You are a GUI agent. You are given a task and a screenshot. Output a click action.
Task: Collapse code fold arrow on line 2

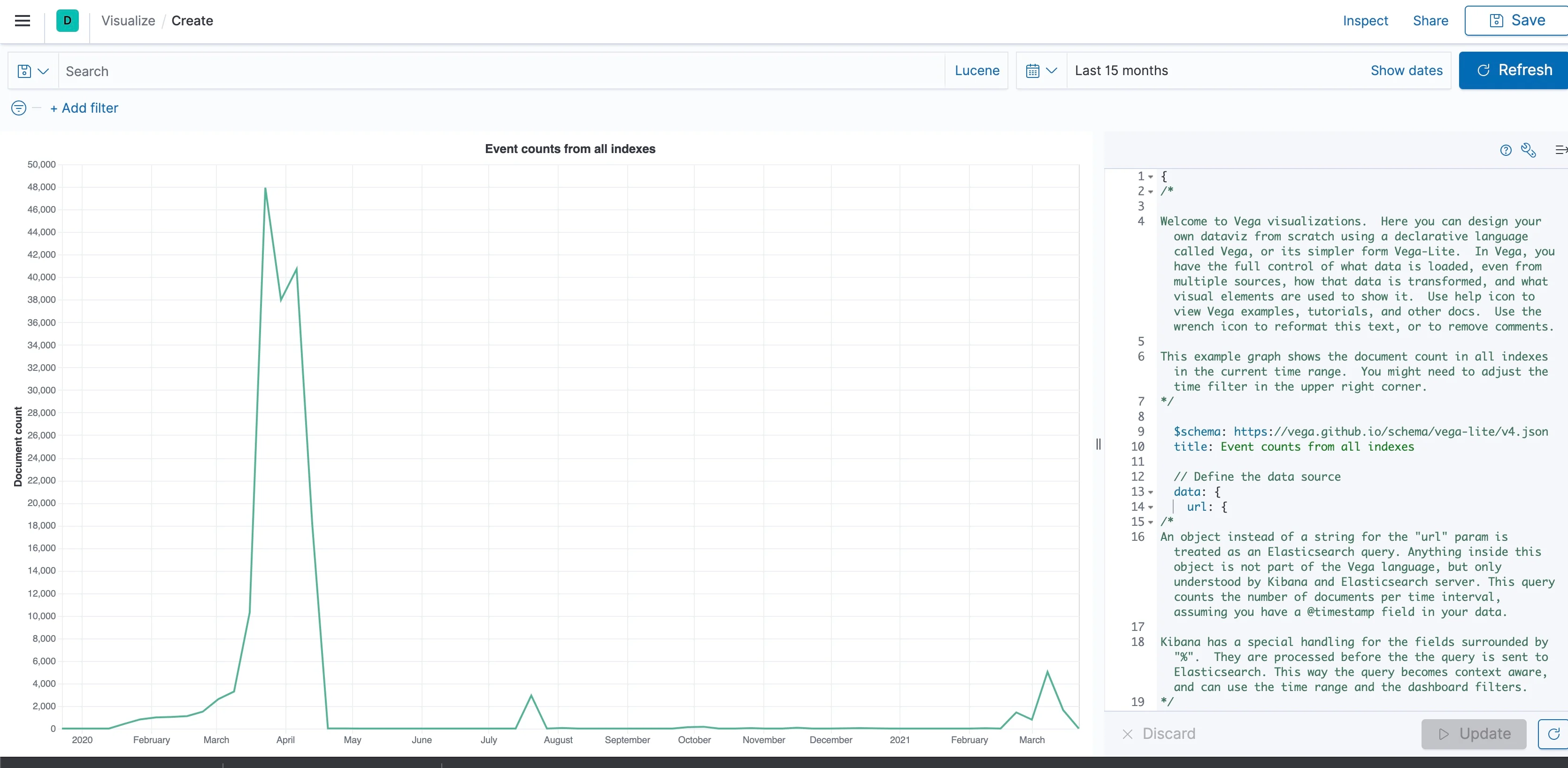point(1151,192)
